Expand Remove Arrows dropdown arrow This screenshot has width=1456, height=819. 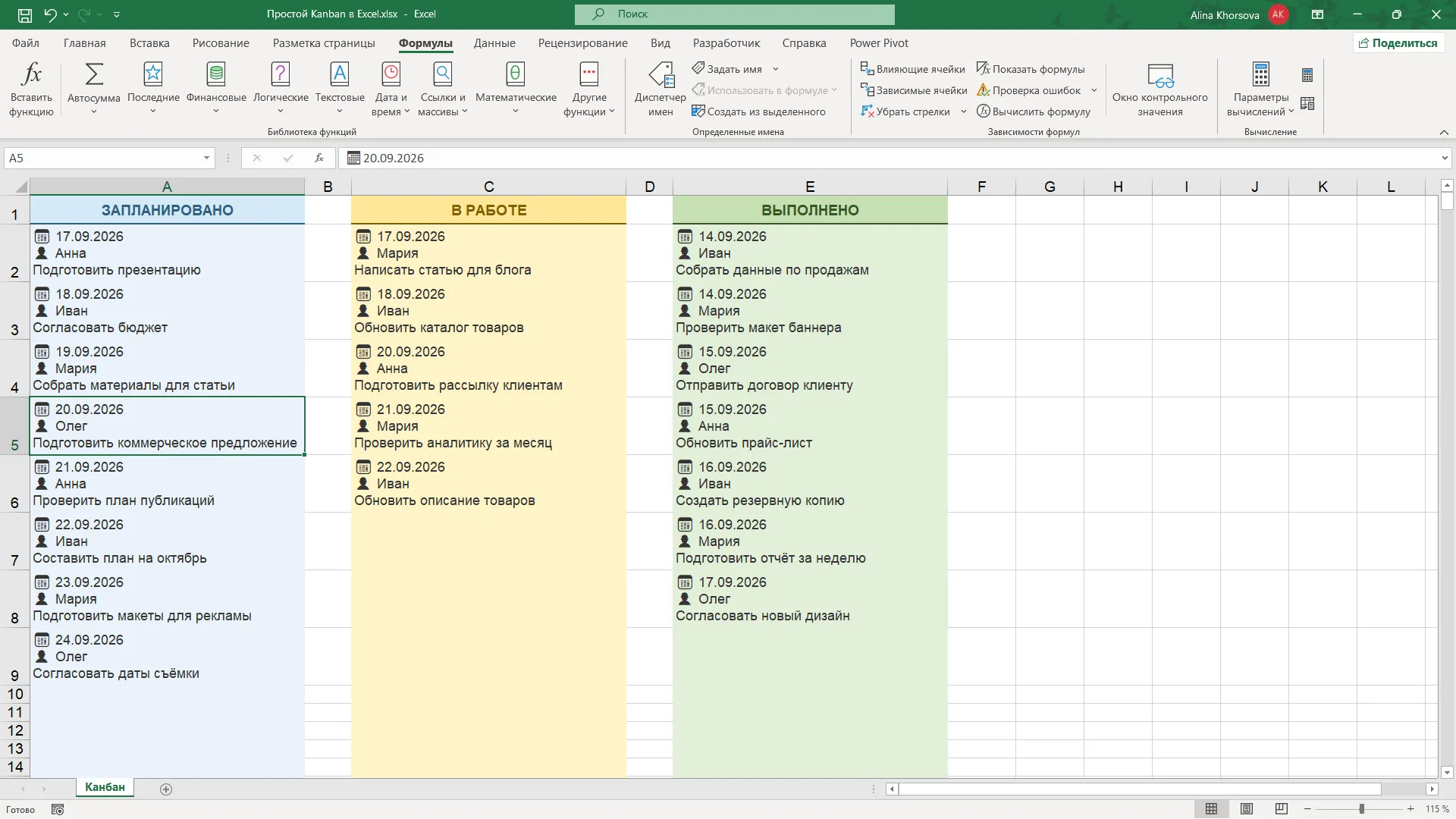click(963, 111)
